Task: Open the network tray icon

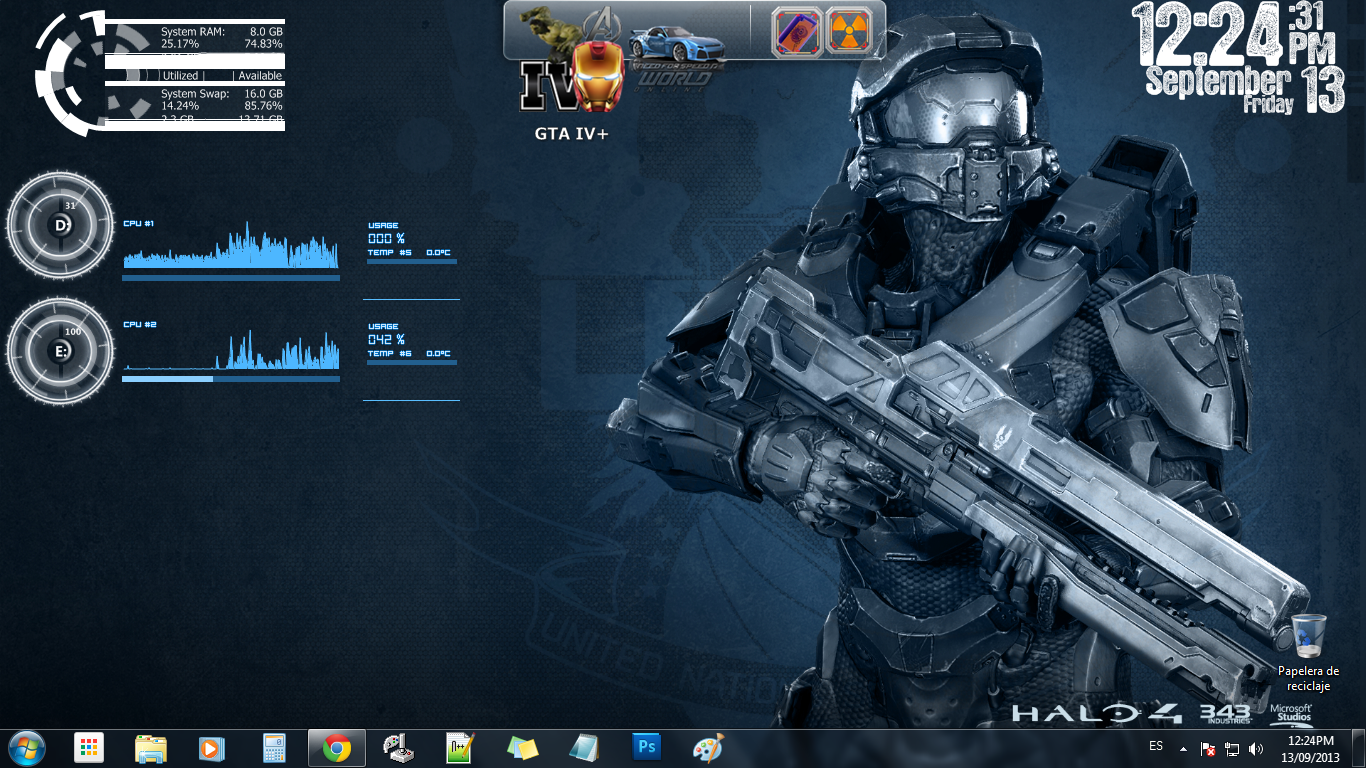Action: (1232, 748)
